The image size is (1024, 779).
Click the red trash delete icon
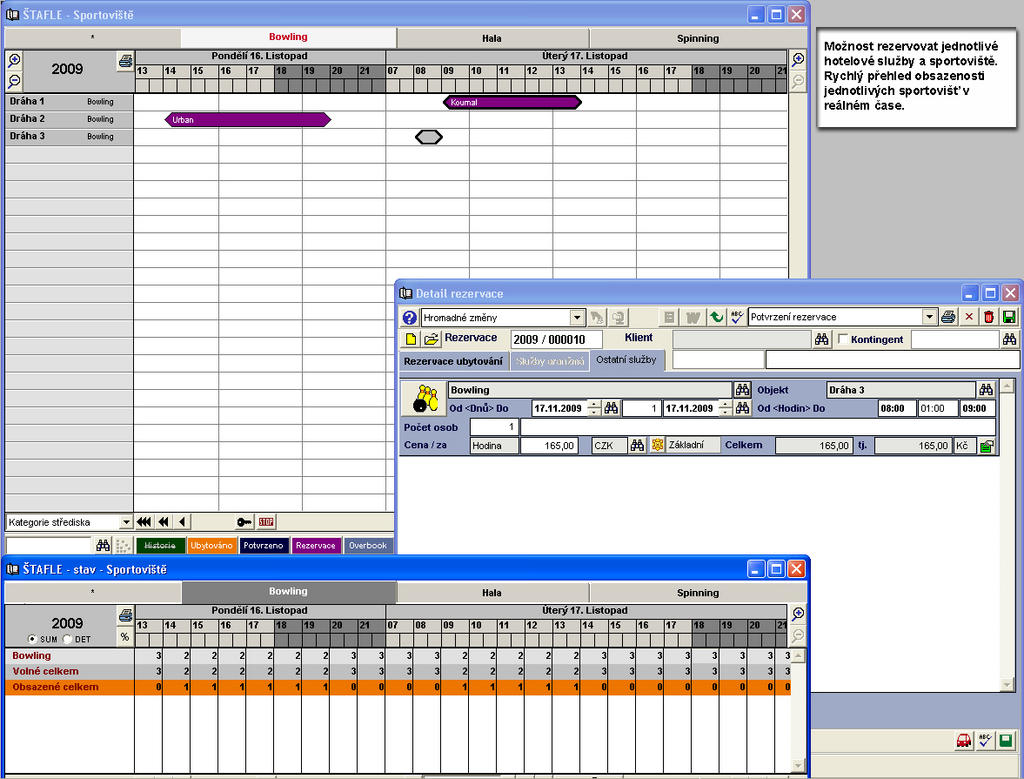pos(988,317)
